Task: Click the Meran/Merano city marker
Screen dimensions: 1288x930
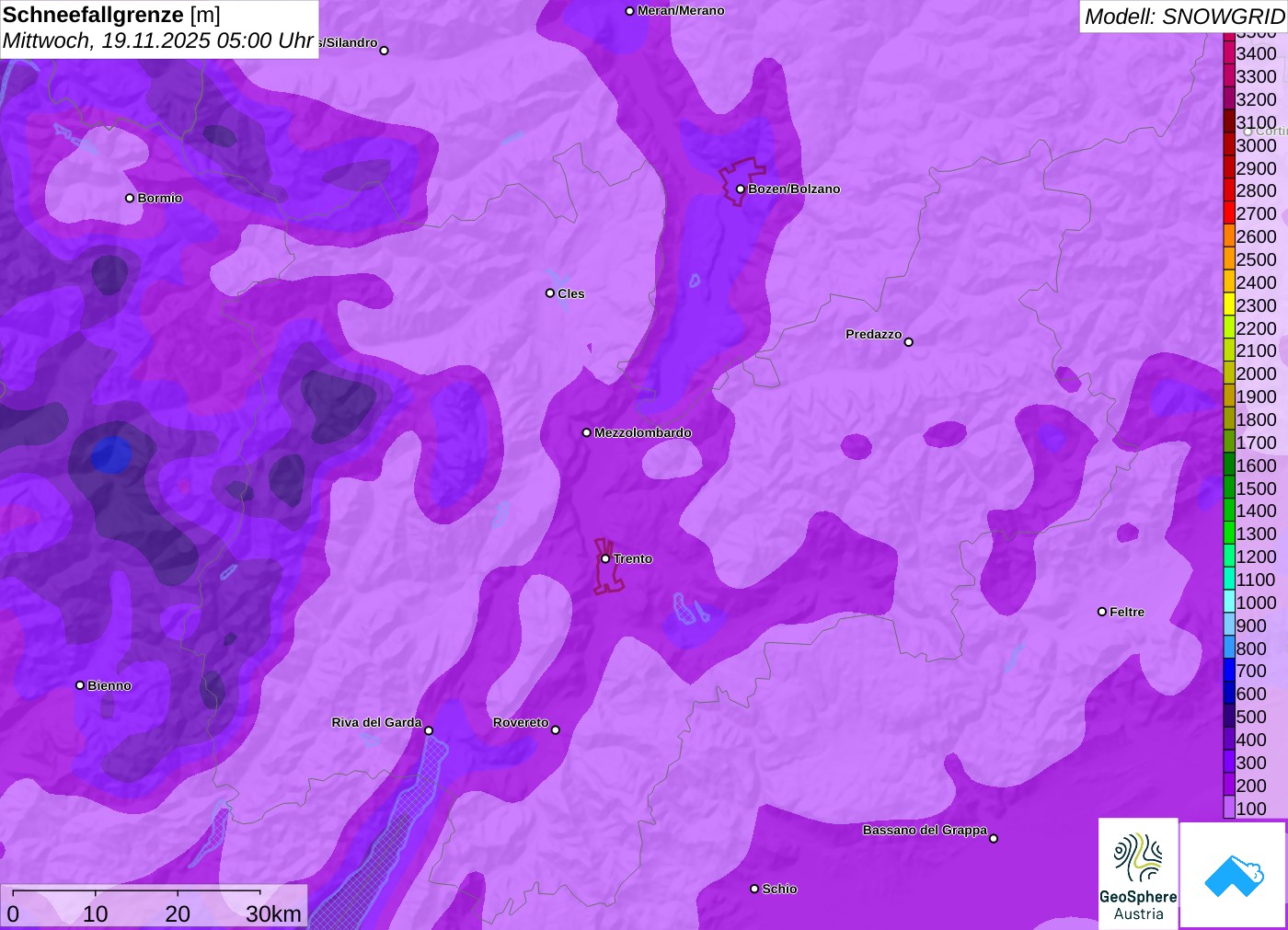Action: tap(629, 11)
